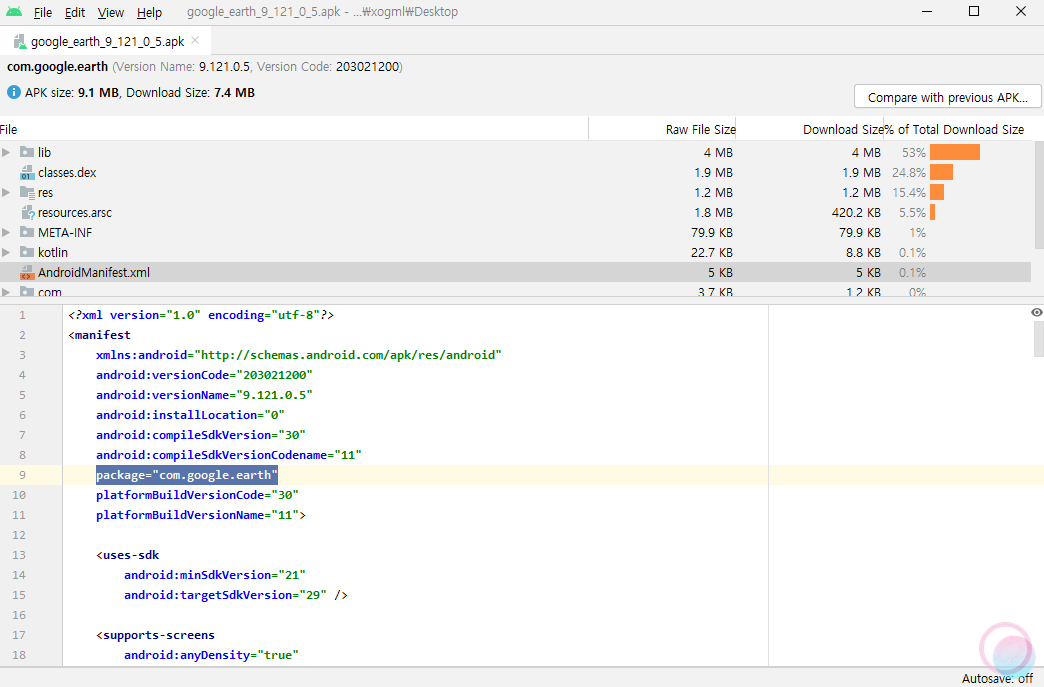
Task: Sort by Download Size column header
Action: click(810, 129)
